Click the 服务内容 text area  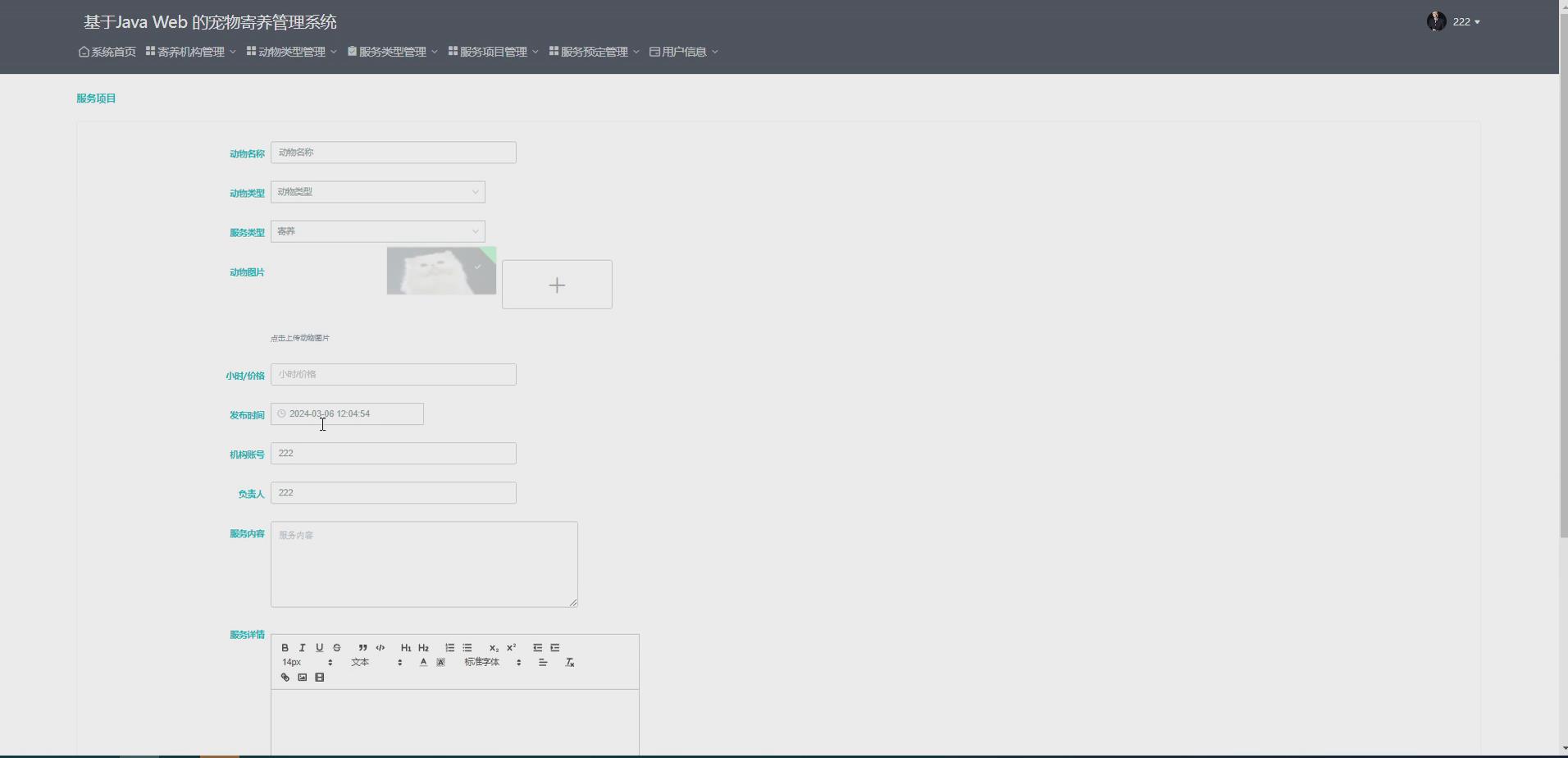tap(424, 564)
